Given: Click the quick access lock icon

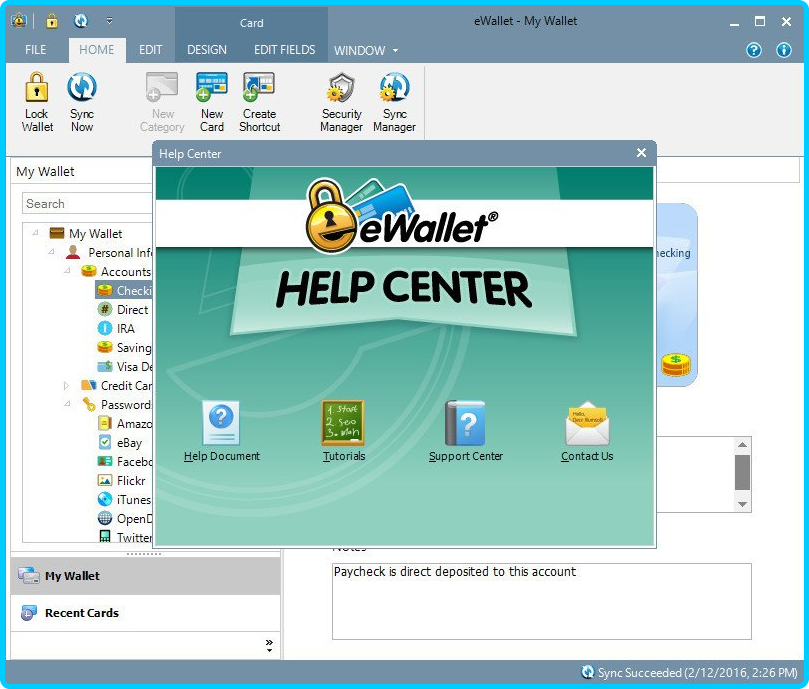Looking at the screenshot, I should [52, 21].
